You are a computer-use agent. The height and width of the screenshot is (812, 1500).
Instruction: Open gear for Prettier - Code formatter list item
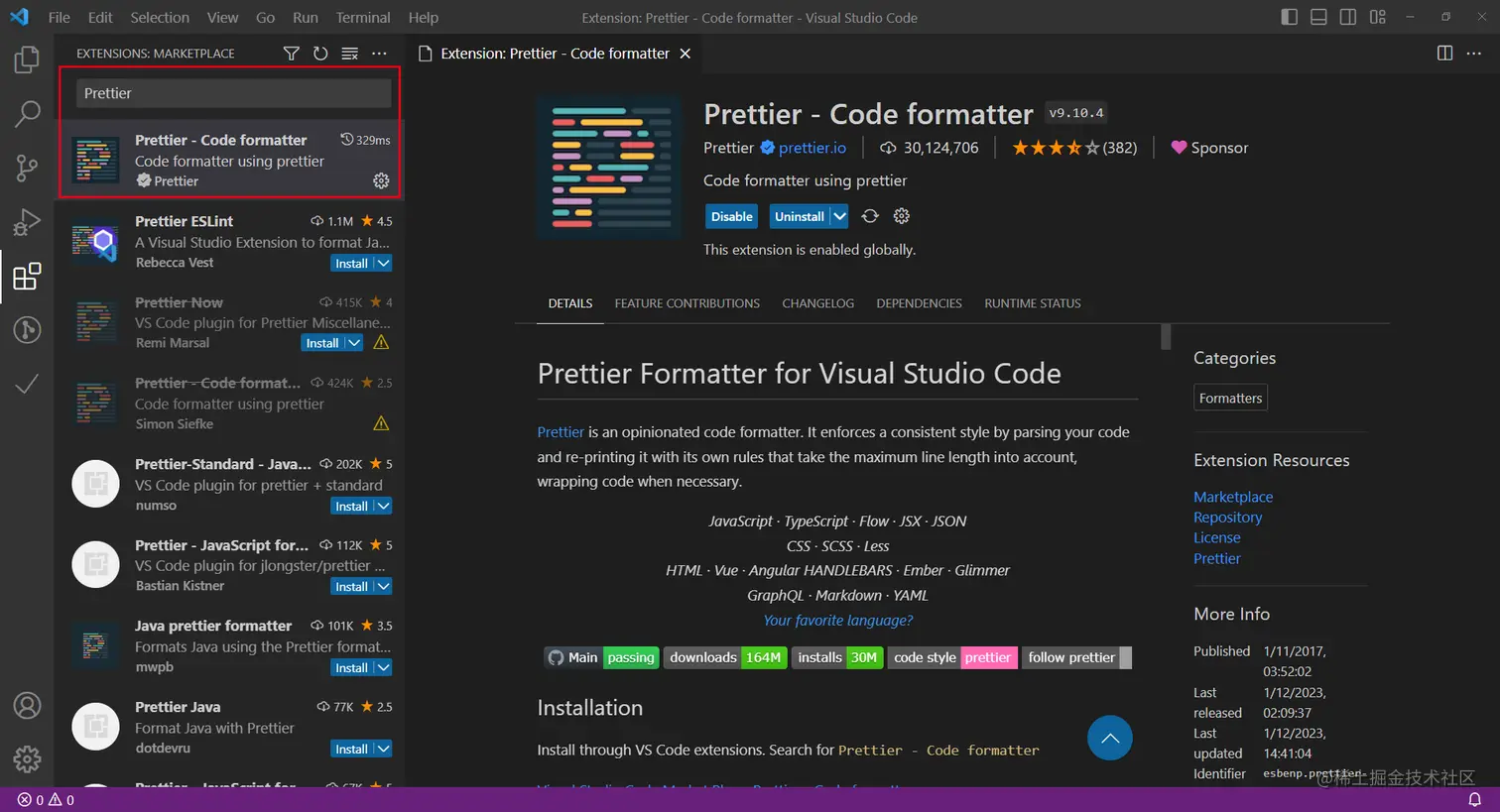pyautogui.click(x=381, y=180)
